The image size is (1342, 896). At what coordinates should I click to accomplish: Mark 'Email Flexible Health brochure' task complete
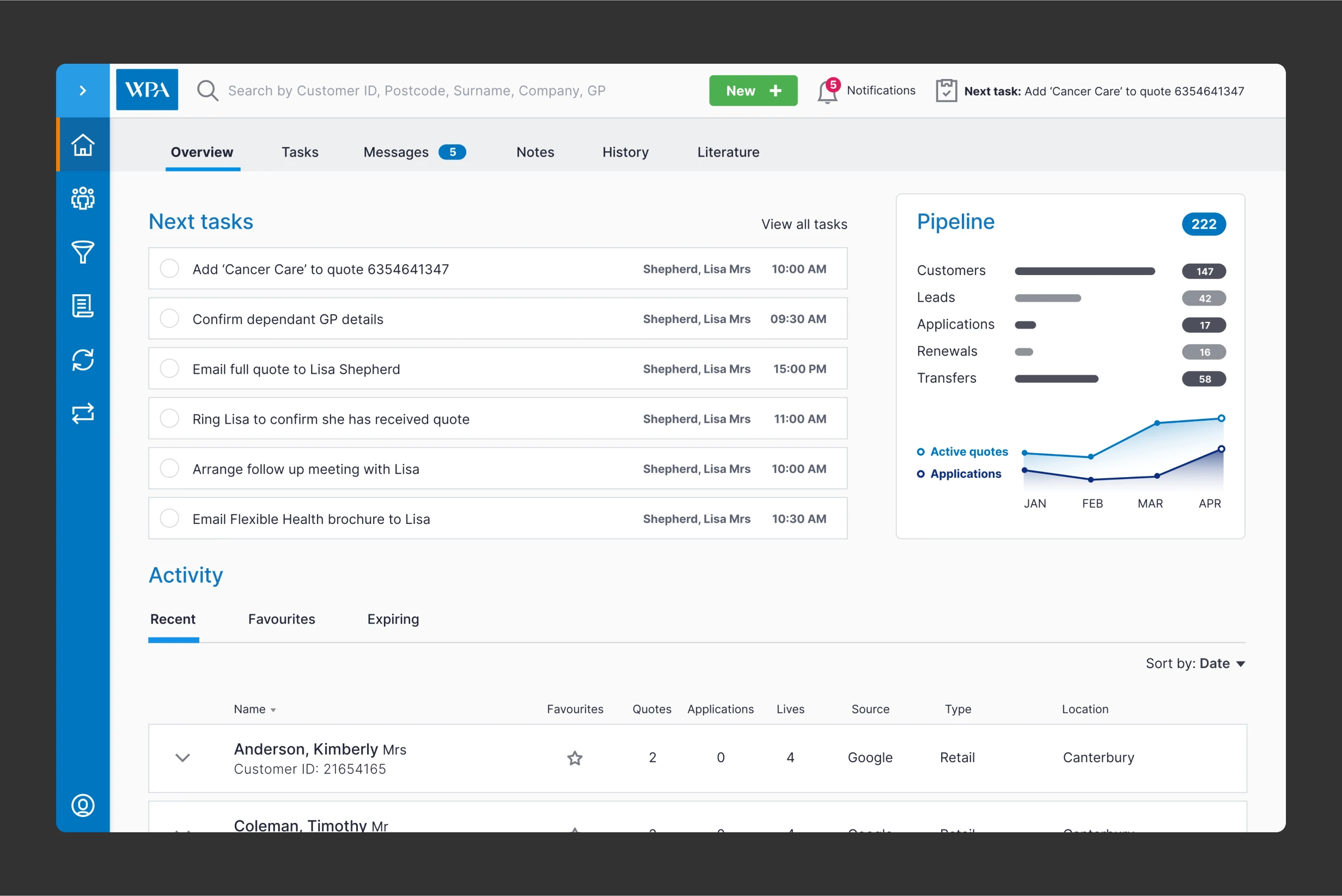[x=169, y=519]
